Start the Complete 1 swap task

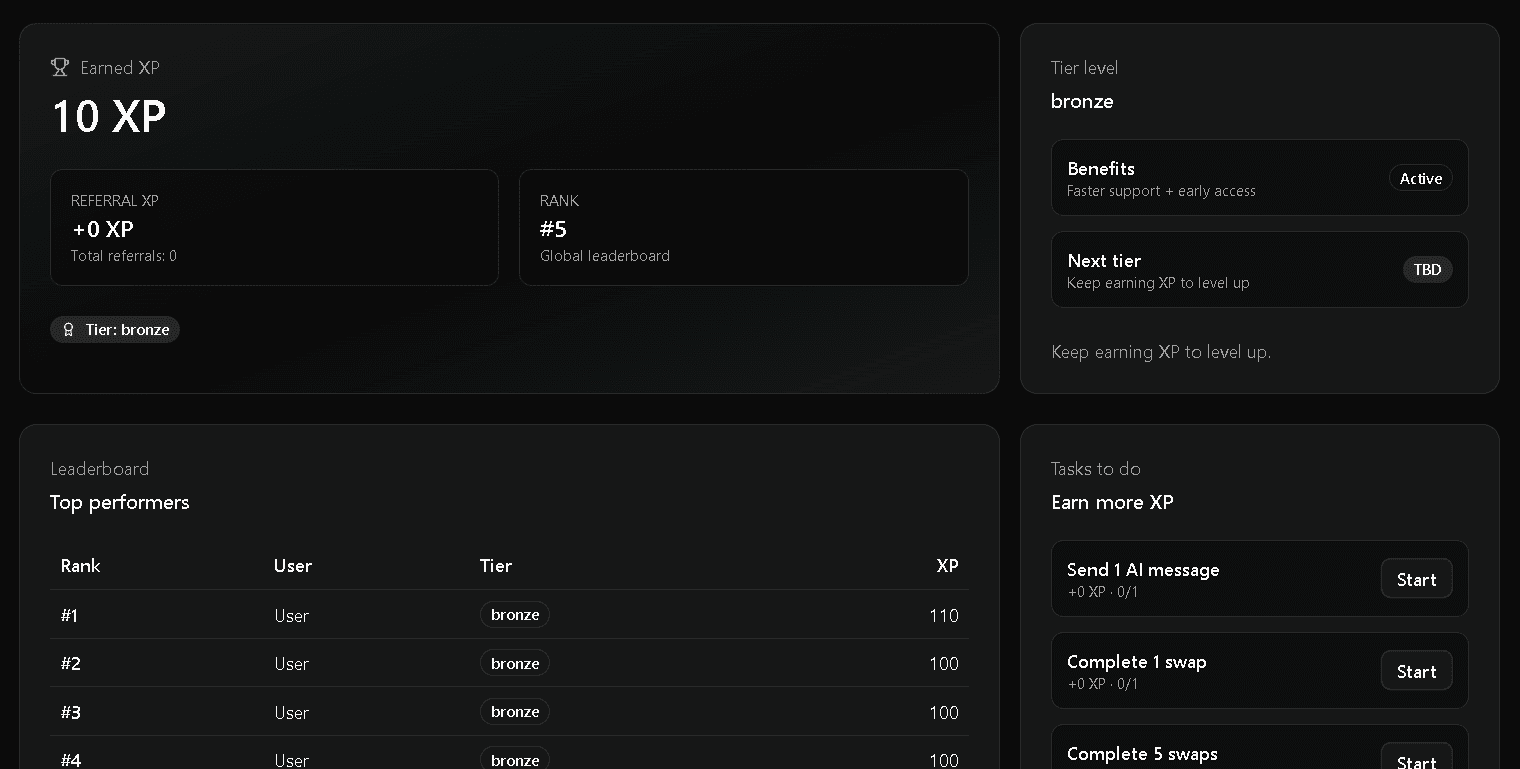click(x=1416, y=670)
